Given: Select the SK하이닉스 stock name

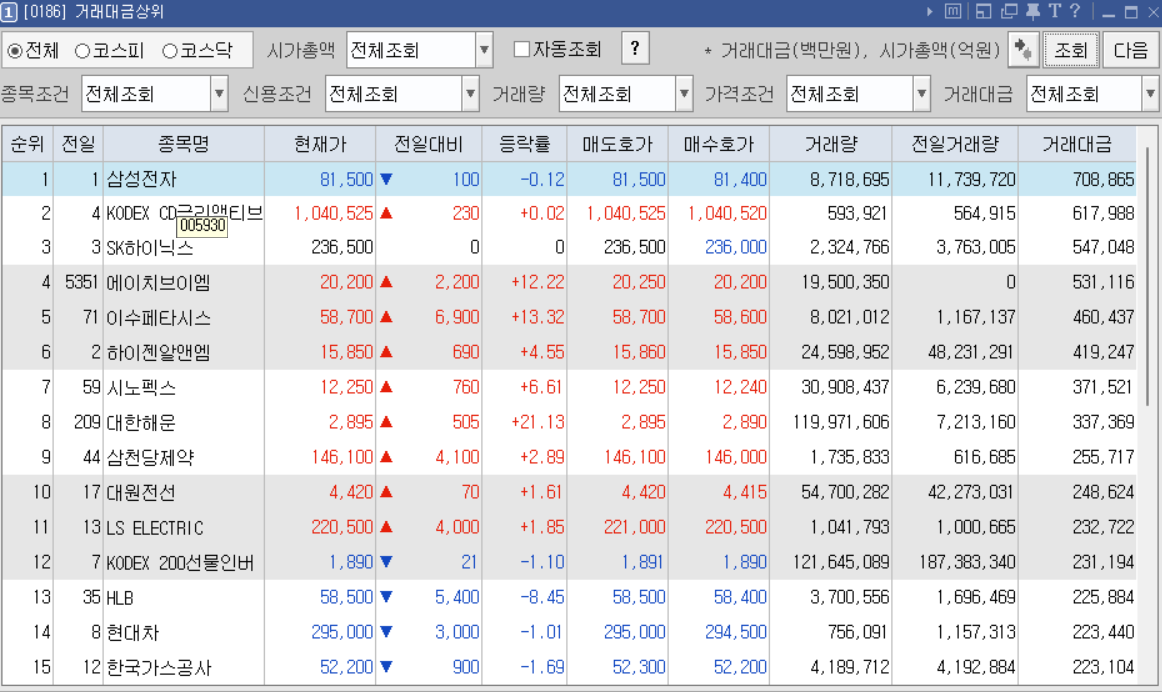Looking at the screenshot, I should coord(150,247).
